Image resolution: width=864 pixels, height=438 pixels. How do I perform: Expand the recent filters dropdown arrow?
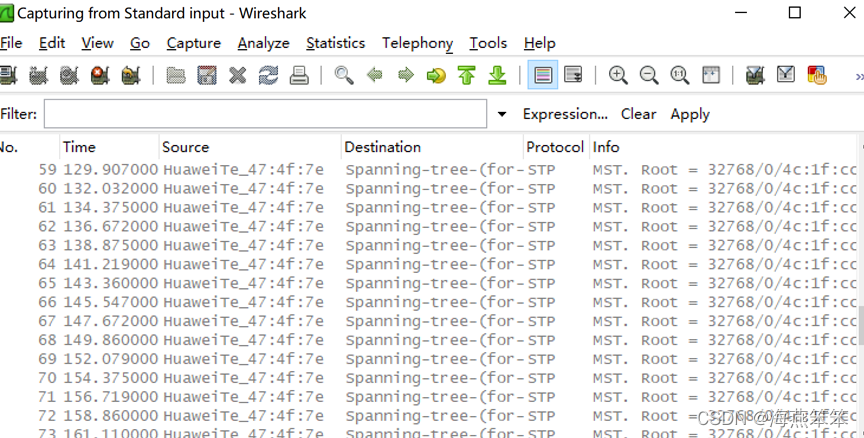[502, 114]
